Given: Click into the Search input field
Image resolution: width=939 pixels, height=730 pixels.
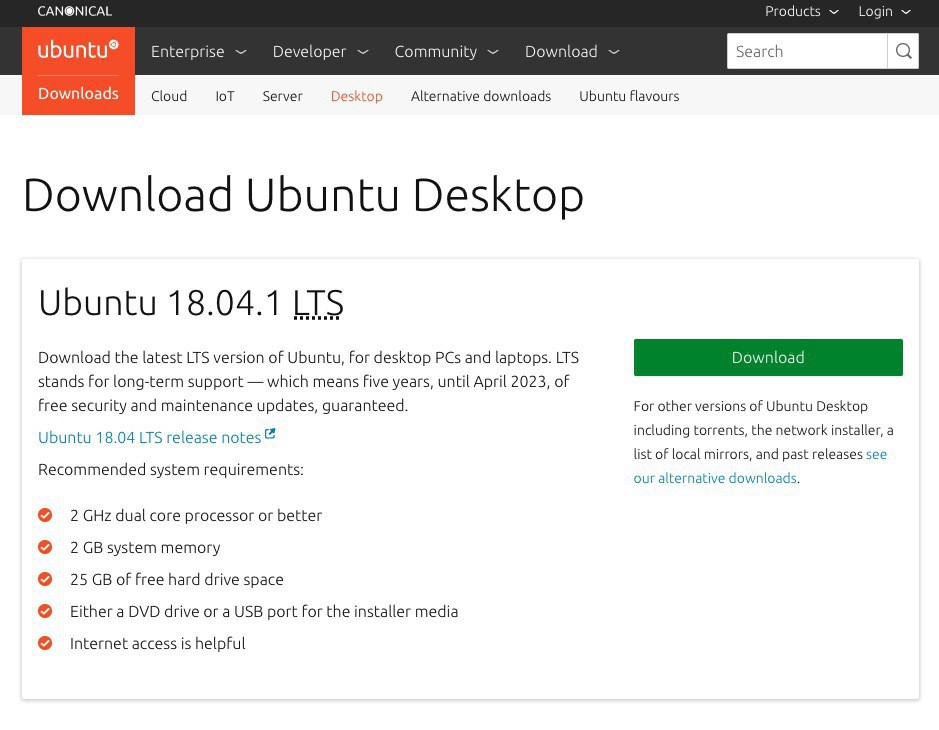Looking at the screenshot, I should (x=806, y=52).
